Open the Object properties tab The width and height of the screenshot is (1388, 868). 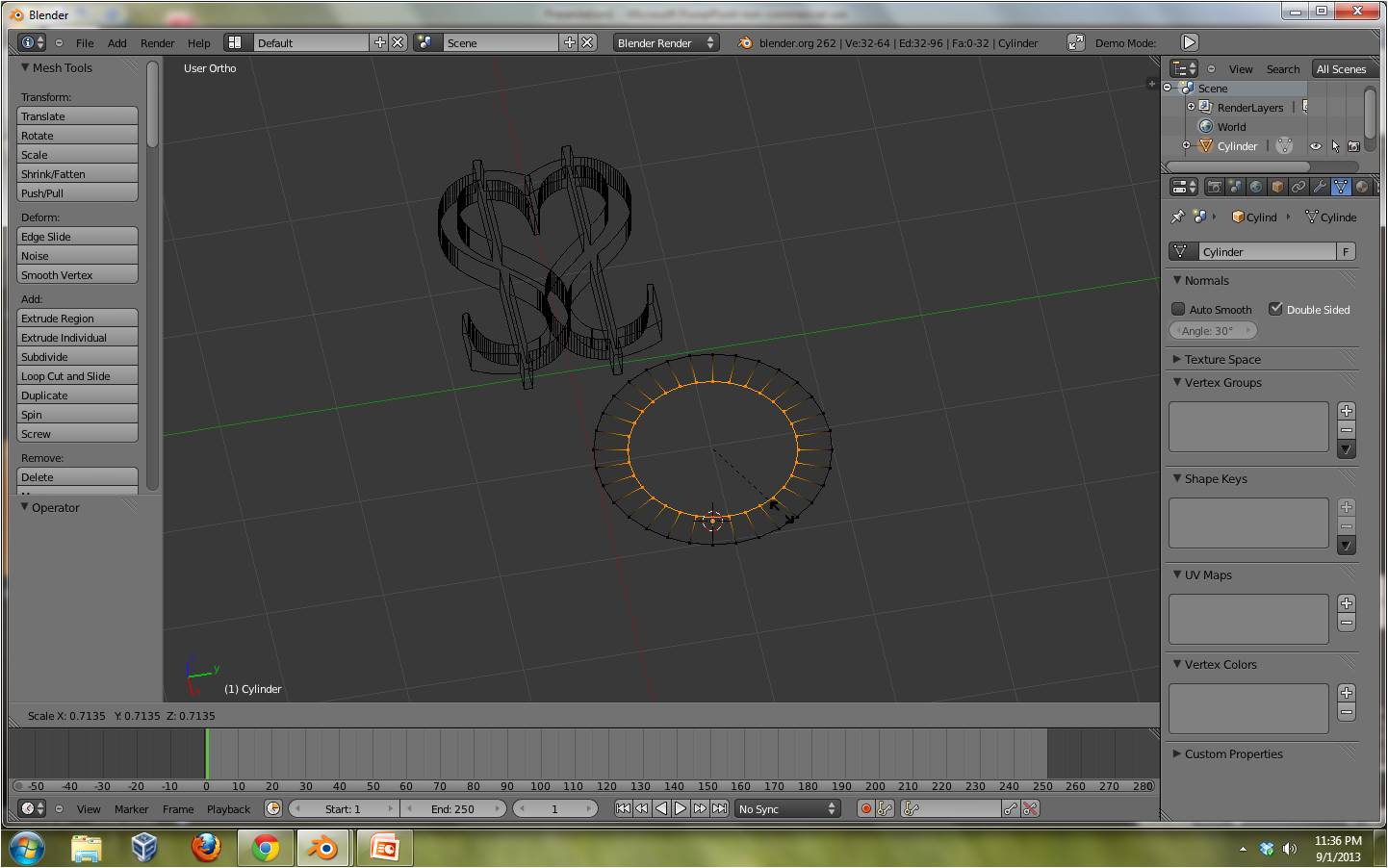click(1277, 187)
